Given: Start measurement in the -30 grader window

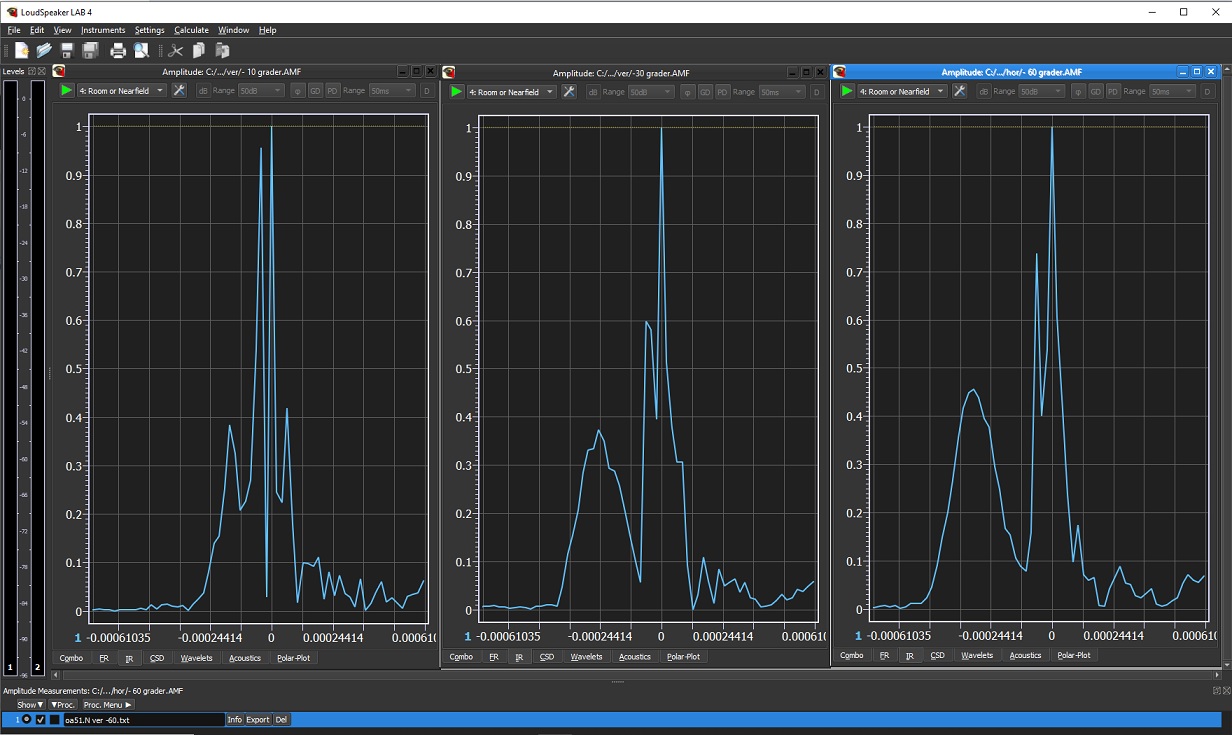Looking at the screenshot, I should (456, 92).
